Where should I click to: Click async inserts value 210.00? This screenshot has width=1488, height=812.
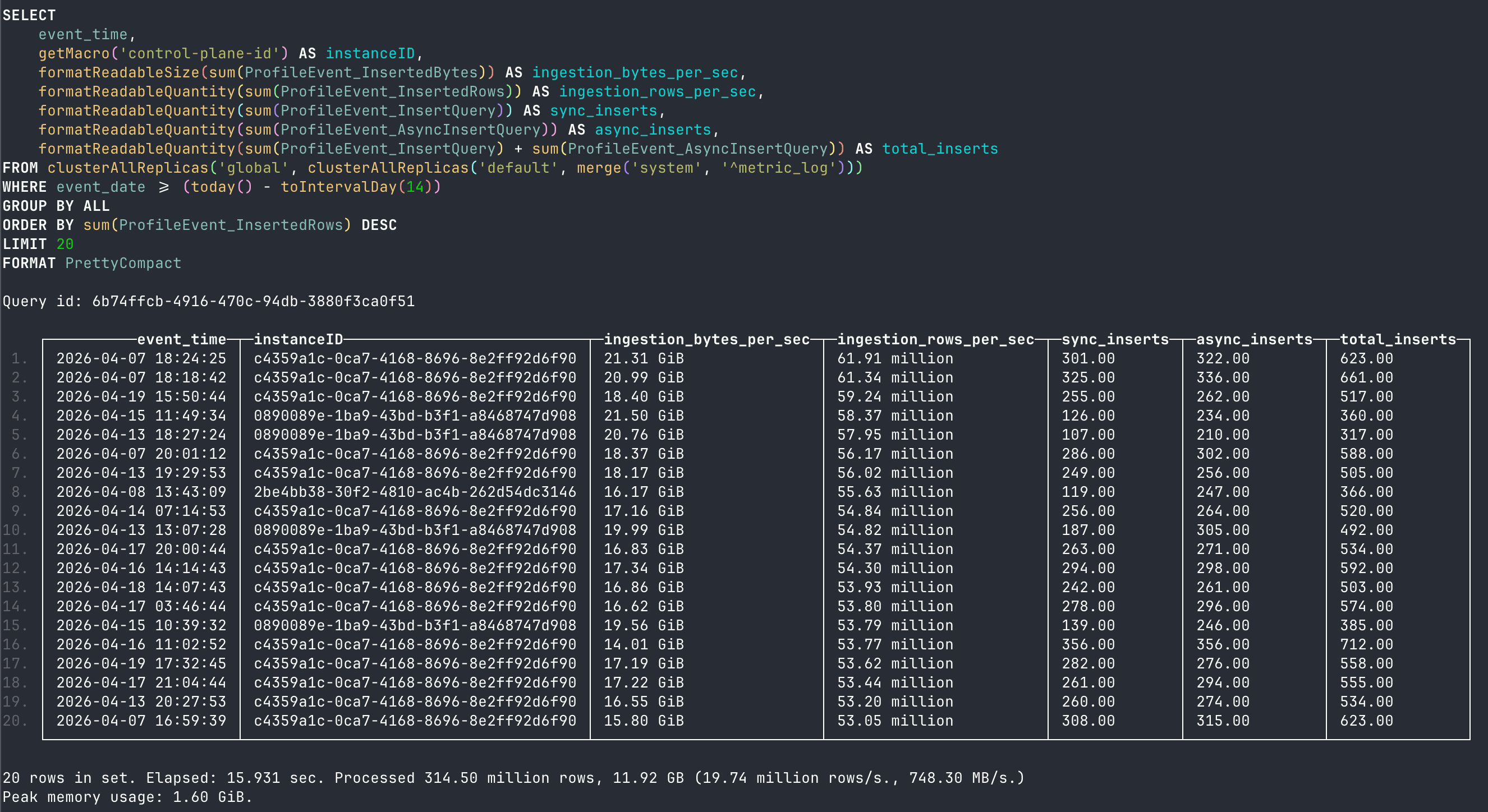1222,435
